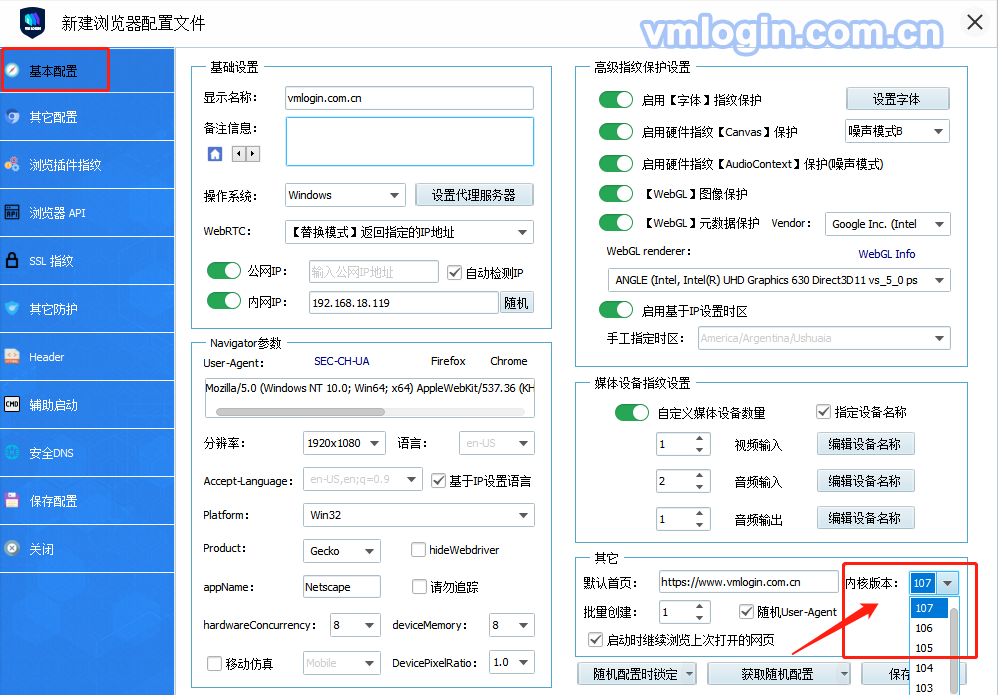Viewport: 998px width, 695px height.
Task: Select 107 in the 内核版本 list
Action: click(929, 608)
